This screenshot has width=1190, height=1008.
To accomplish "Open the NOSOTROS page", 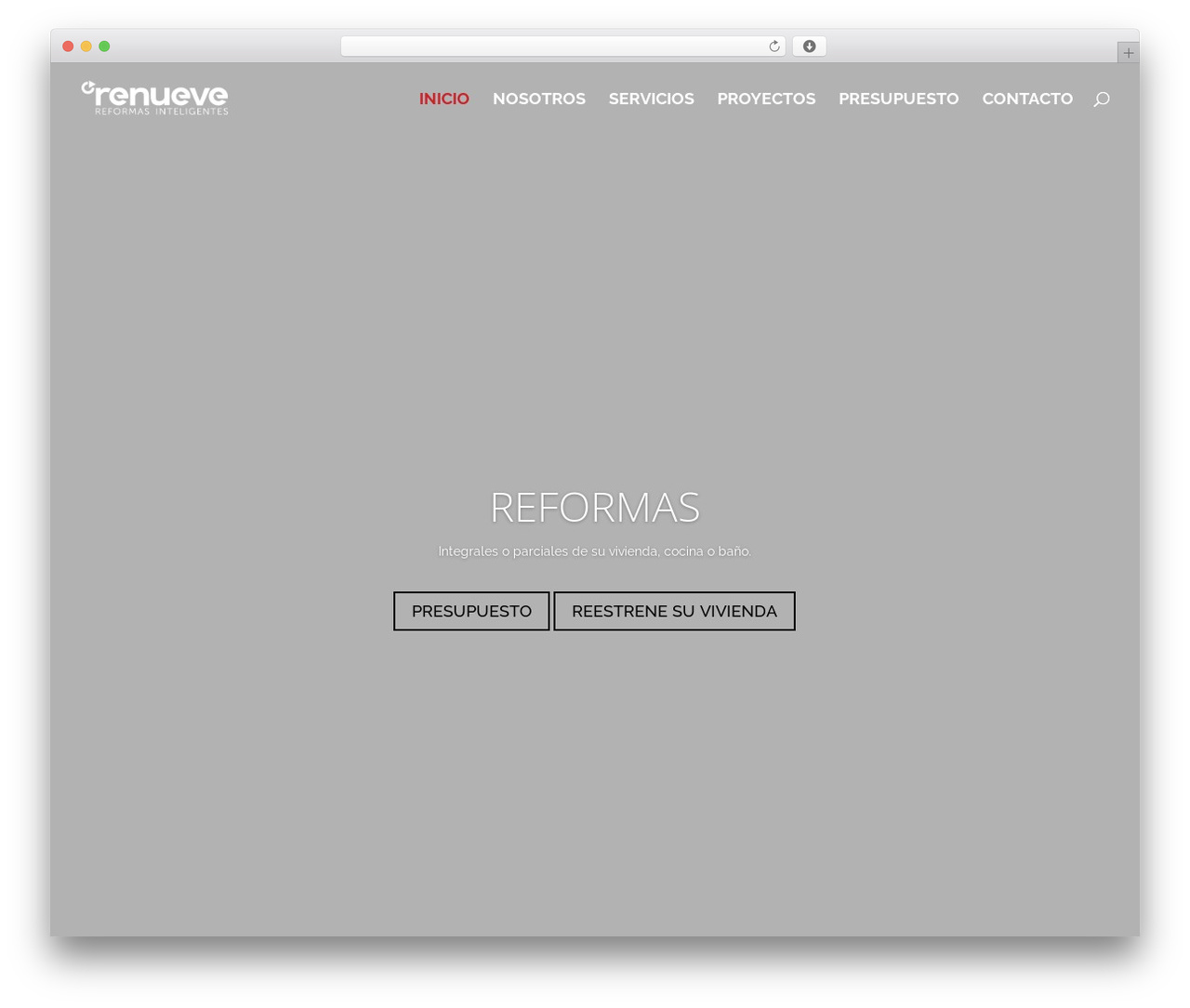I will 539,99.
